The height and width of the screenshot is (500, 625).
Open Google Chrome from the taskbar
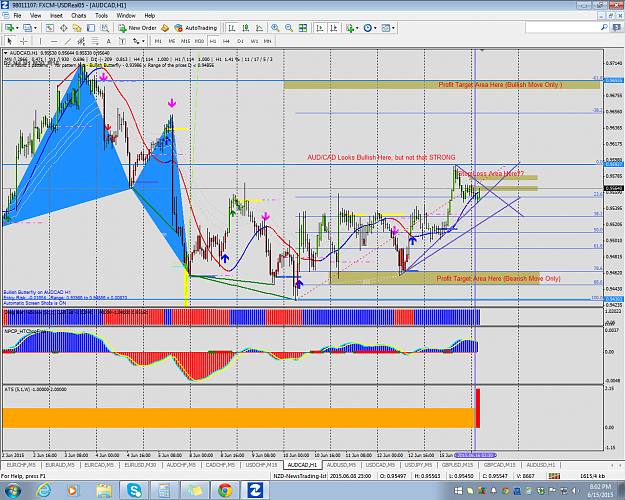pyautogui.click(x=225, y=490)
